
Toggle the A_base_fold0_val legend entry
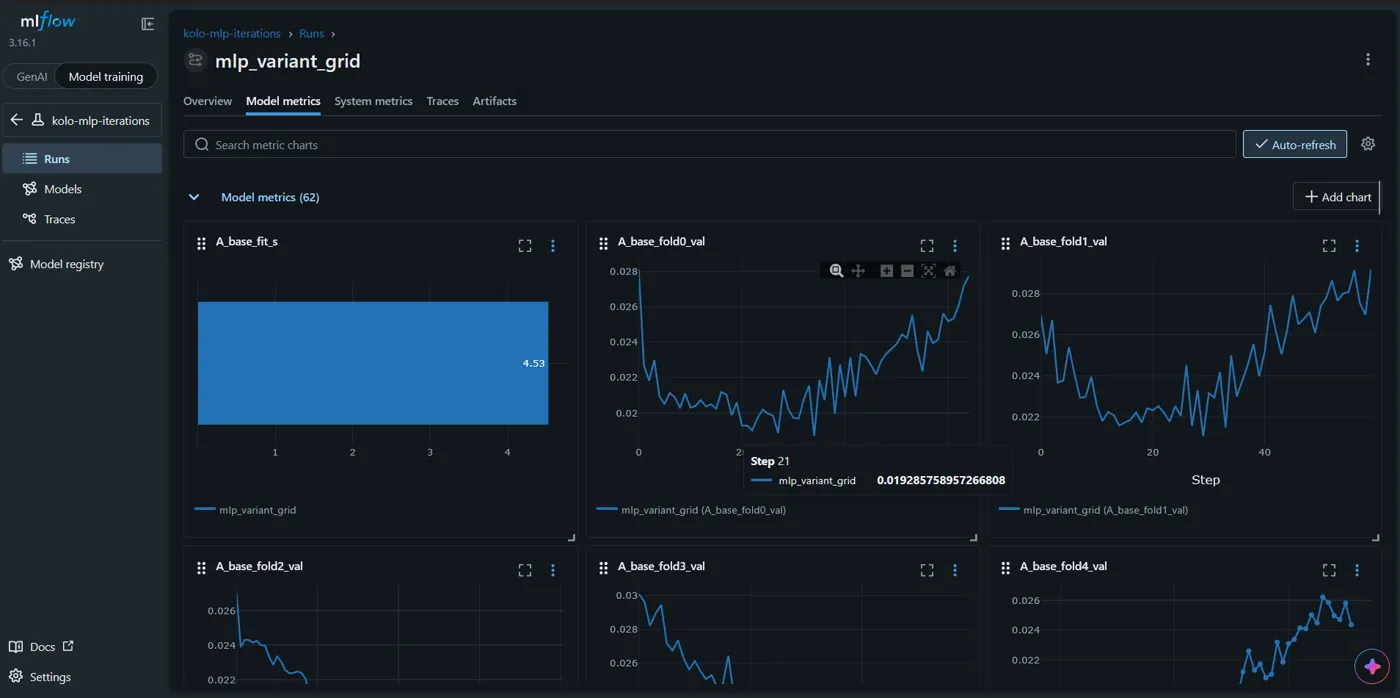[691, 510]
